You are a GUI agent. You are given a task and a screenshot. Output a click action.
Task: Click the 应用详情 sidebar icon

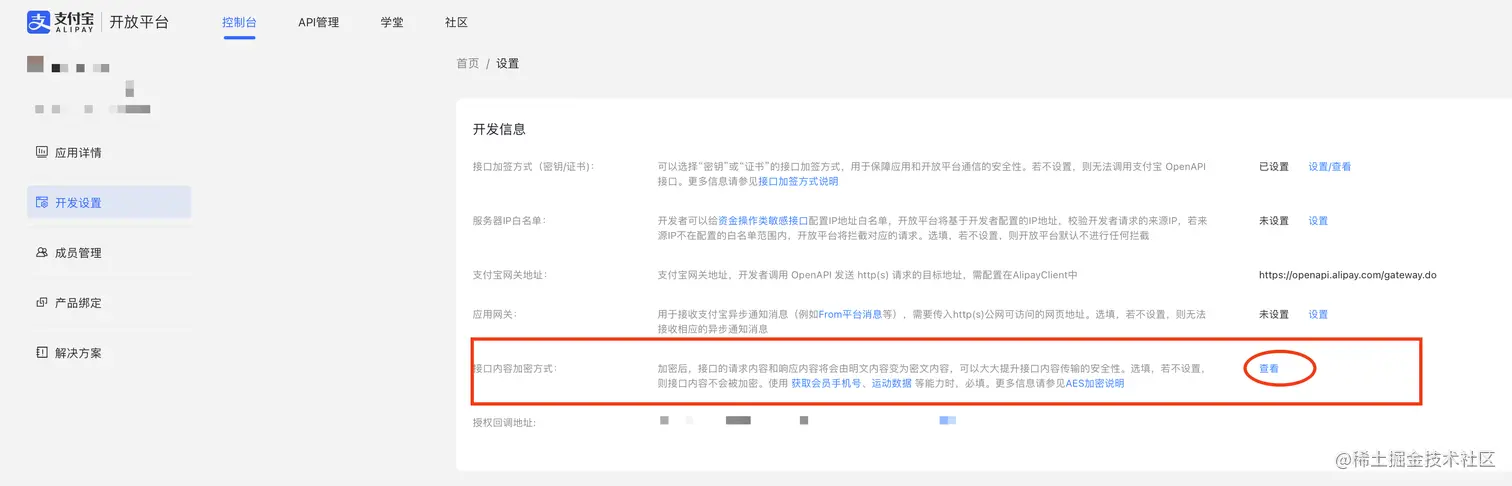[x=42, y=153]
